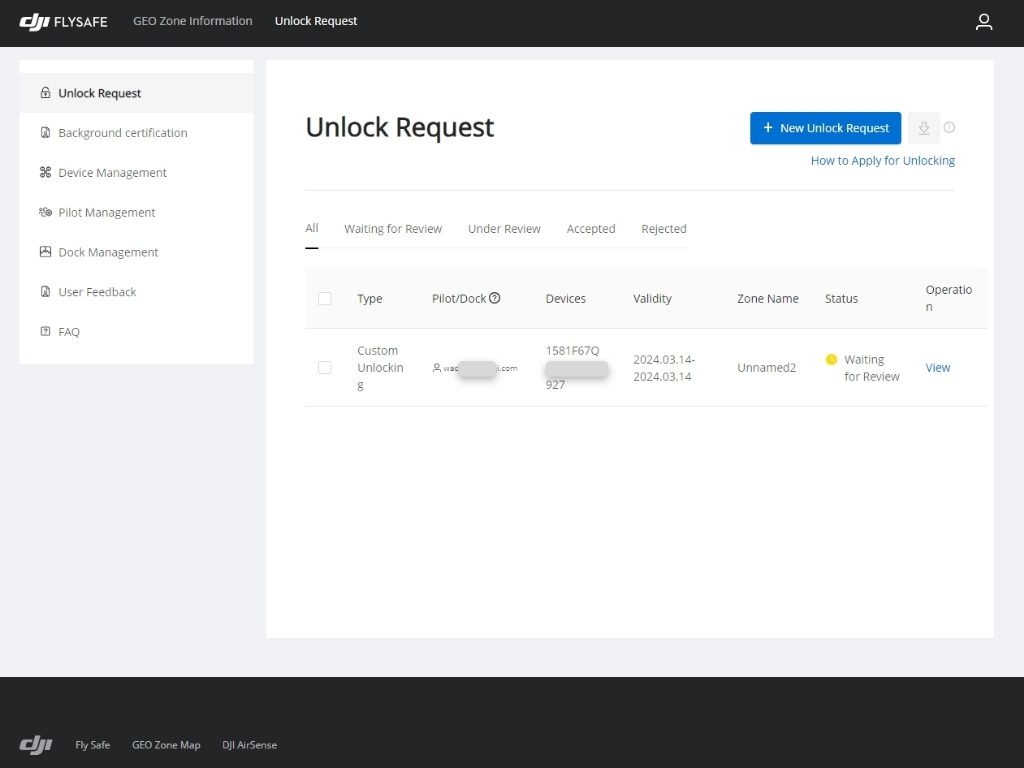1024x768 pixels.
Task: Check the Custom Unlocking row checkbox
Action: point(324,368)
